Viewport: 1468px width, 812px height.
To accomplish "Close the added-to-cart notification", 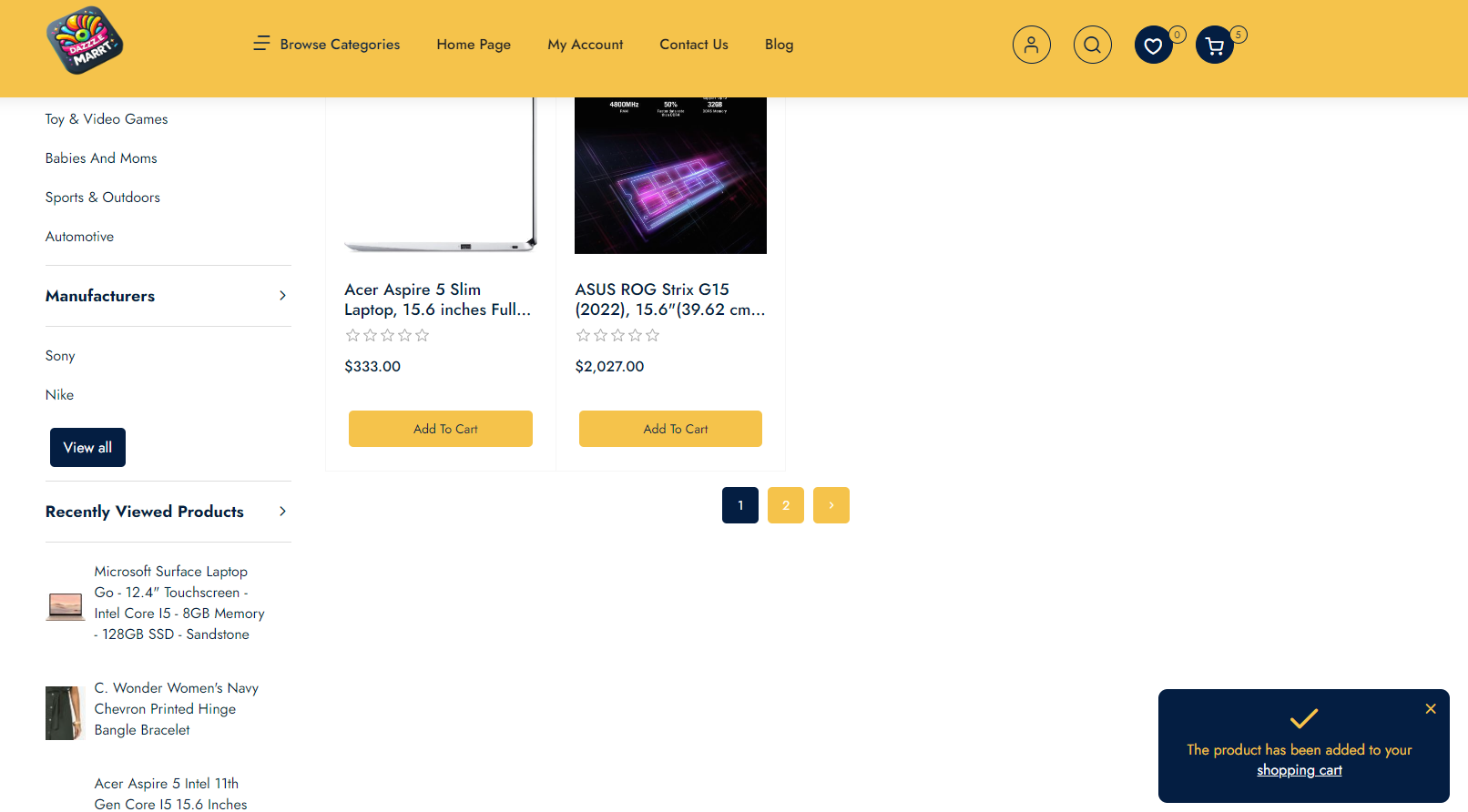I will 1431,708.
